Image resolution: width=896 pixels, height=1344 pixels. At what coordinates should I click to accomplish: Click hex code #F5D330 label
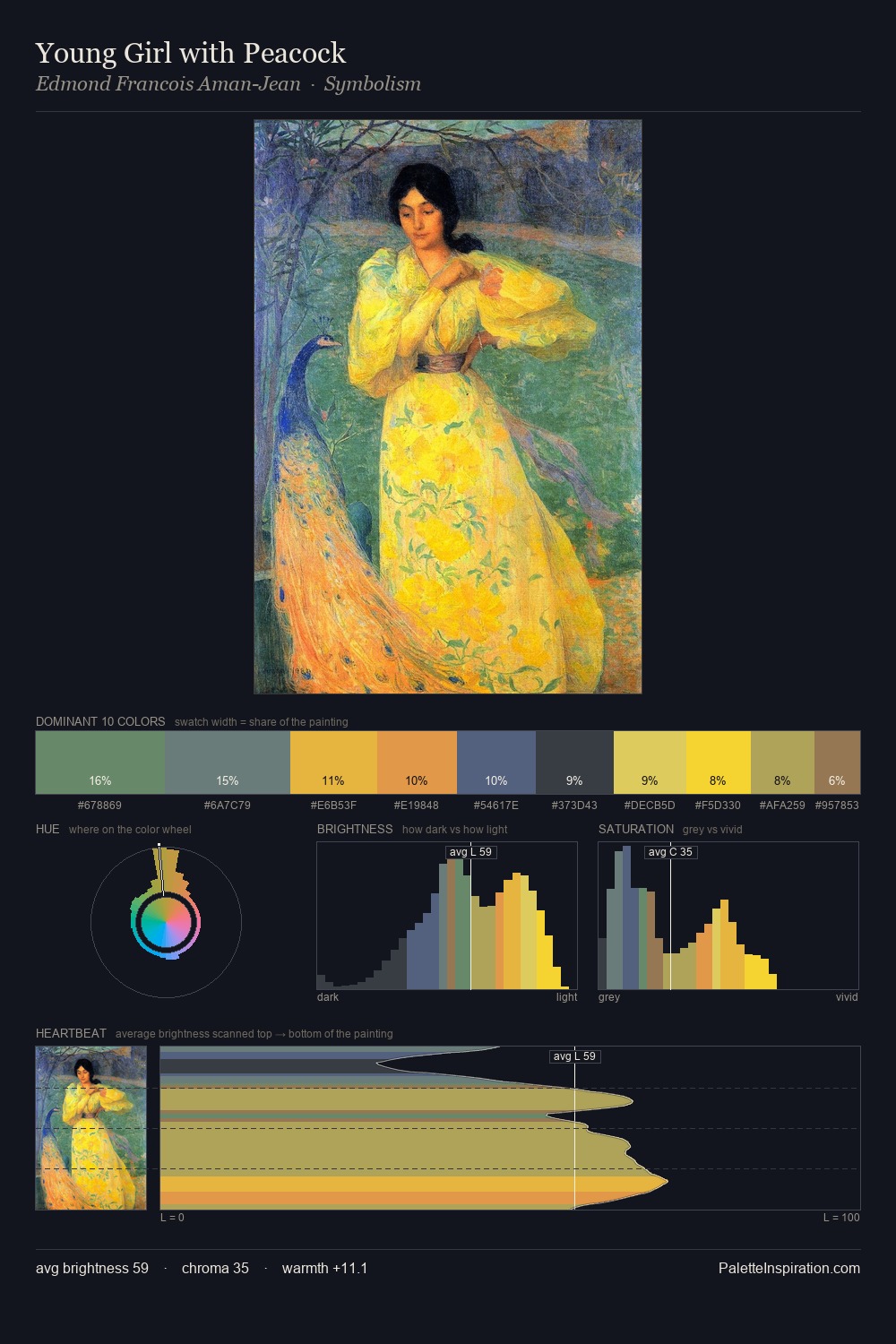[718, 806]
